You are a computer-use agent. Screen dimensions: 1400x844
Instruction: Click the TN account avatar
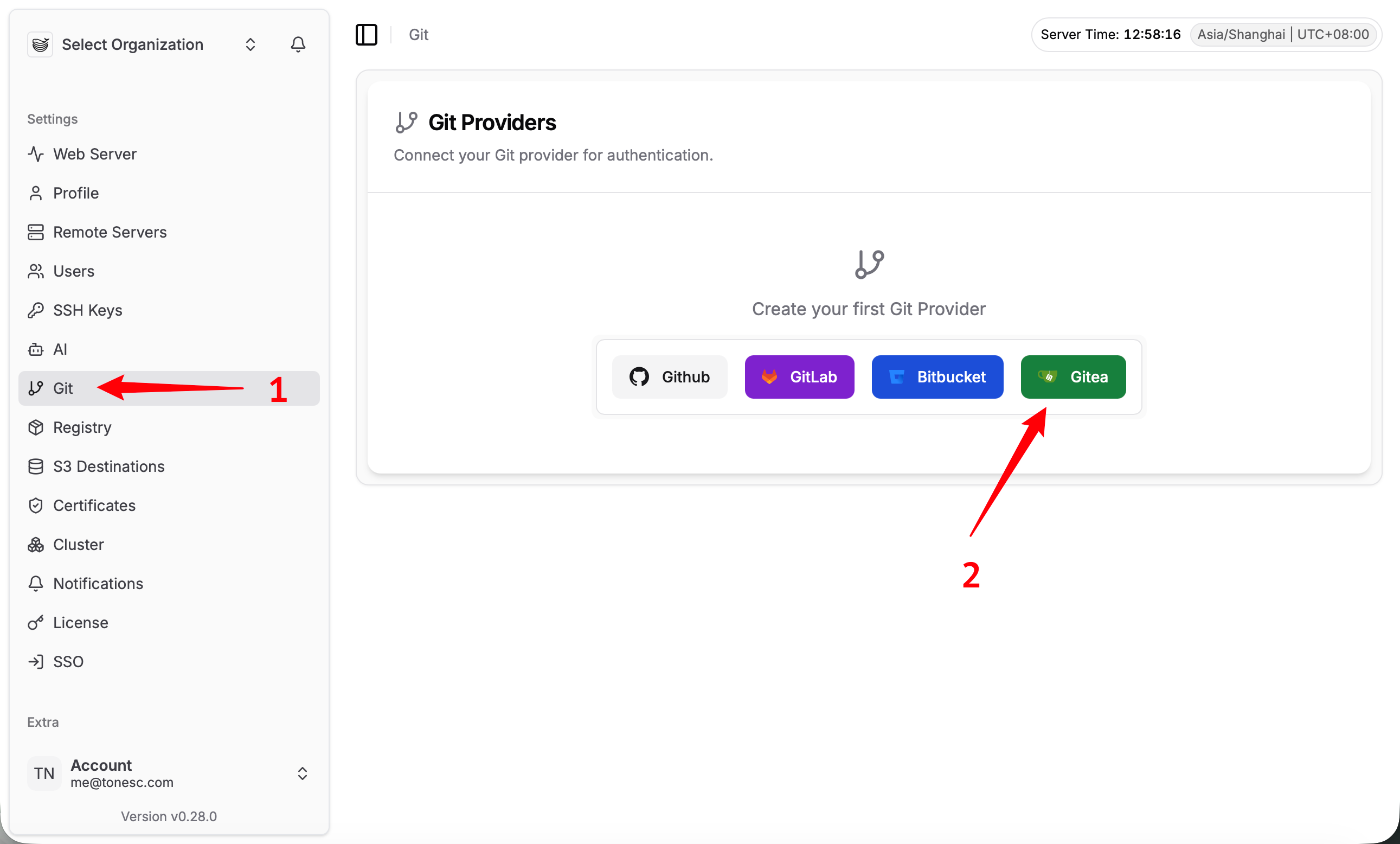(x=44, y=773)
